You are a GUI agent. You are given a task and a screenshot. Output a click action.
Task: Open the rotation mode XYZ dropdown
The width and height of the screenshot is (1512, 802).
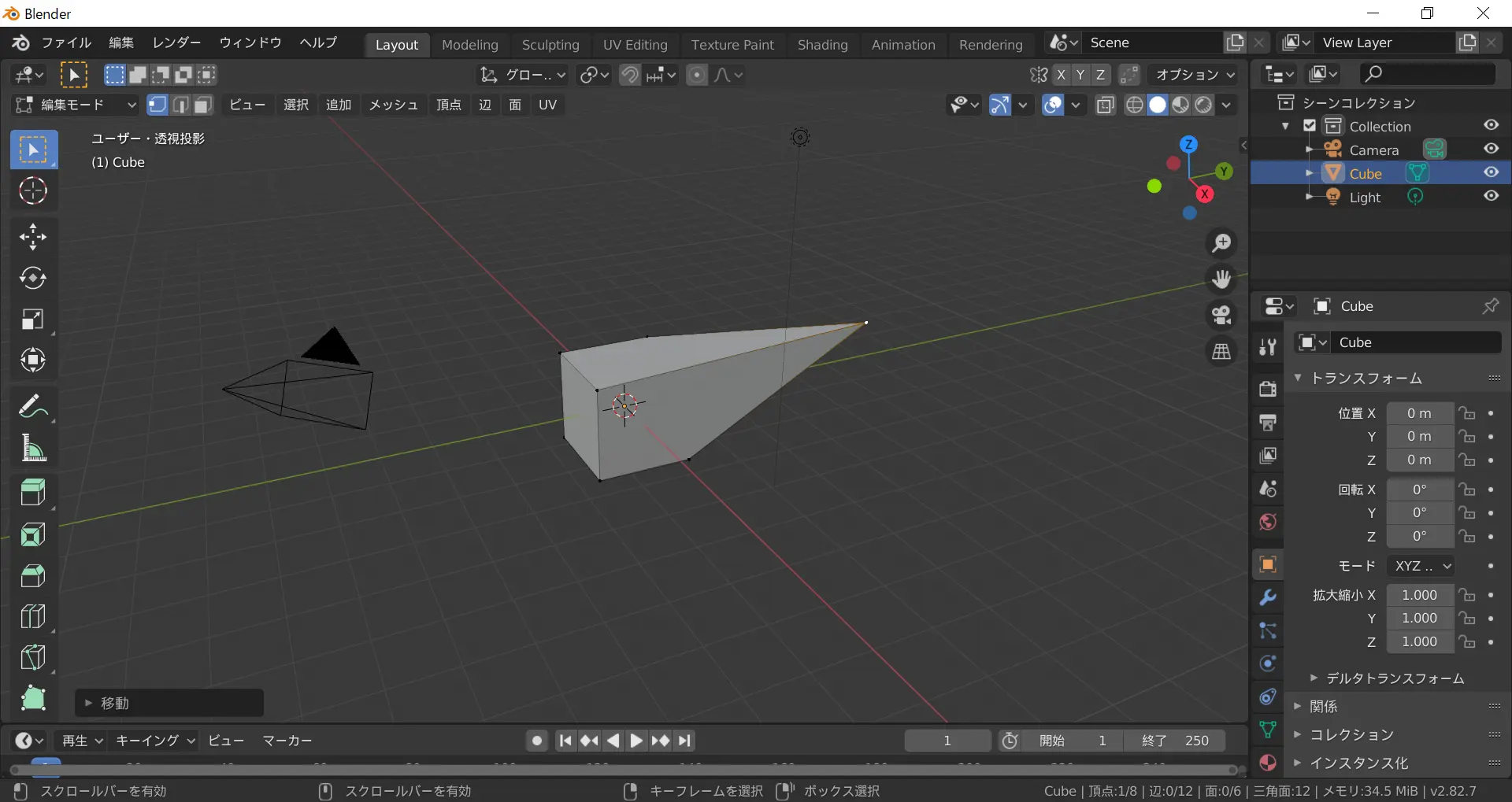point(1421,566)
